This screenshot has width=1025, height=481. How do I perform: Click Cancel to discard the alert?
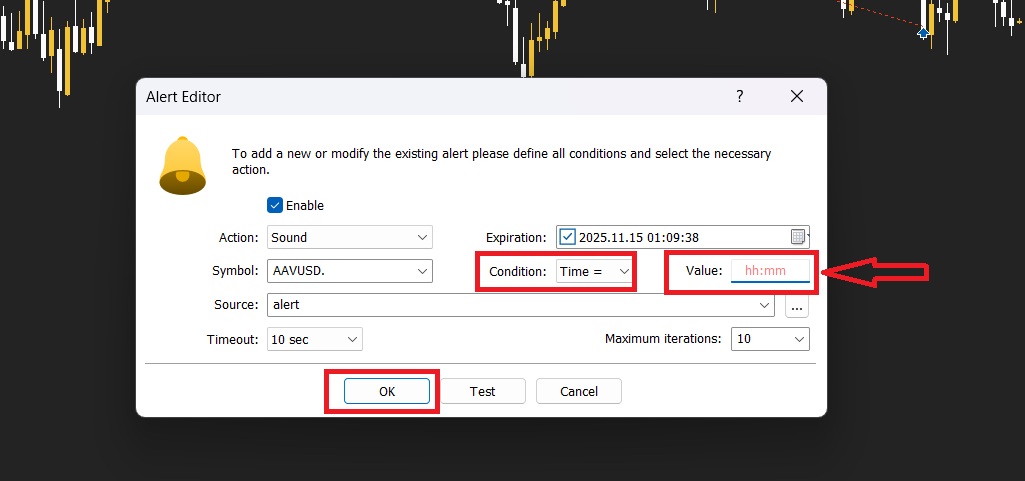click(x=579, y=391)
